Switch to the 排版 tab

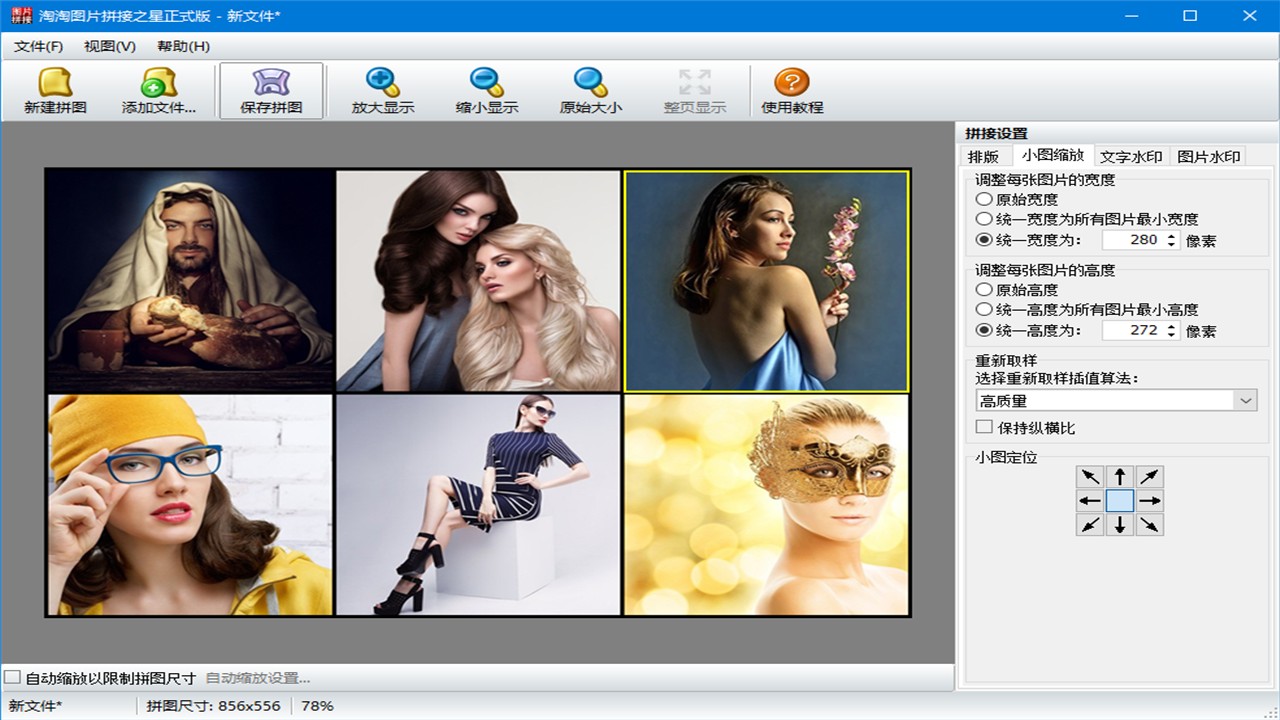[x=983, y=156]
